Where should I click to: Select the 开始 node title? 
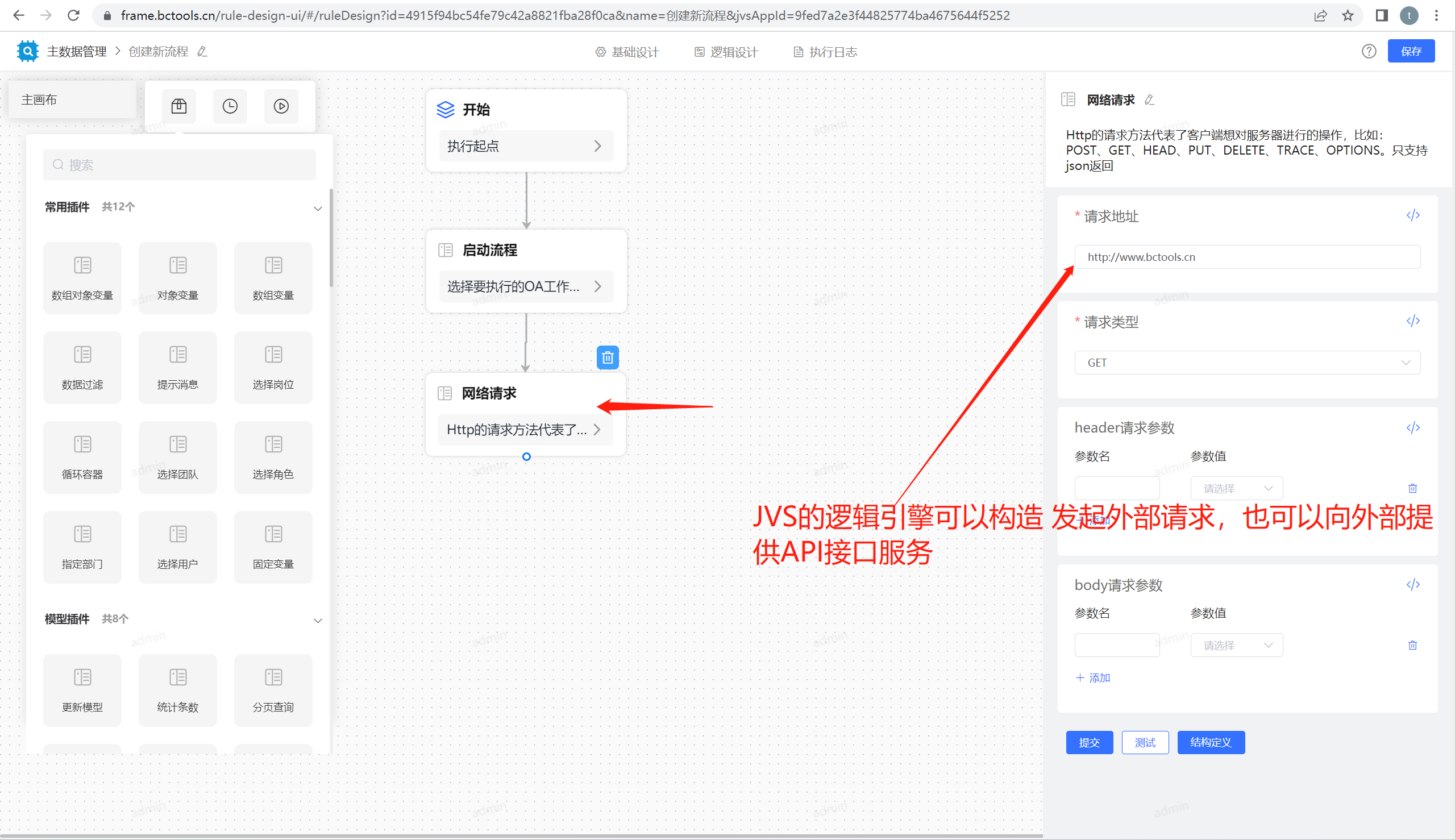(476, 110)
